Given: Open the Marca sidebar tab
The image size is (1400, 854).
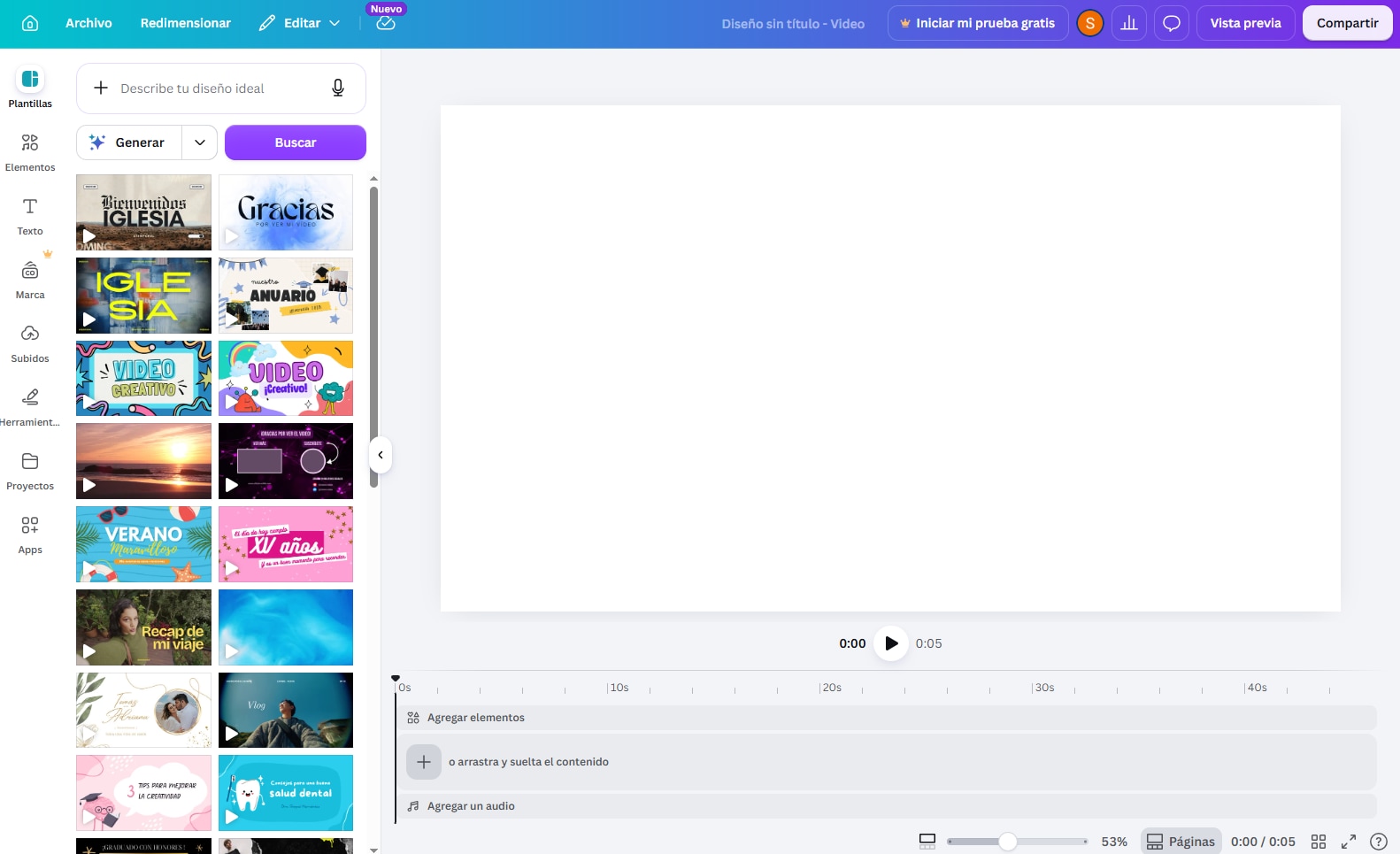Looking at the screenshot, I should pyautogui.click(x=30, y=279).
